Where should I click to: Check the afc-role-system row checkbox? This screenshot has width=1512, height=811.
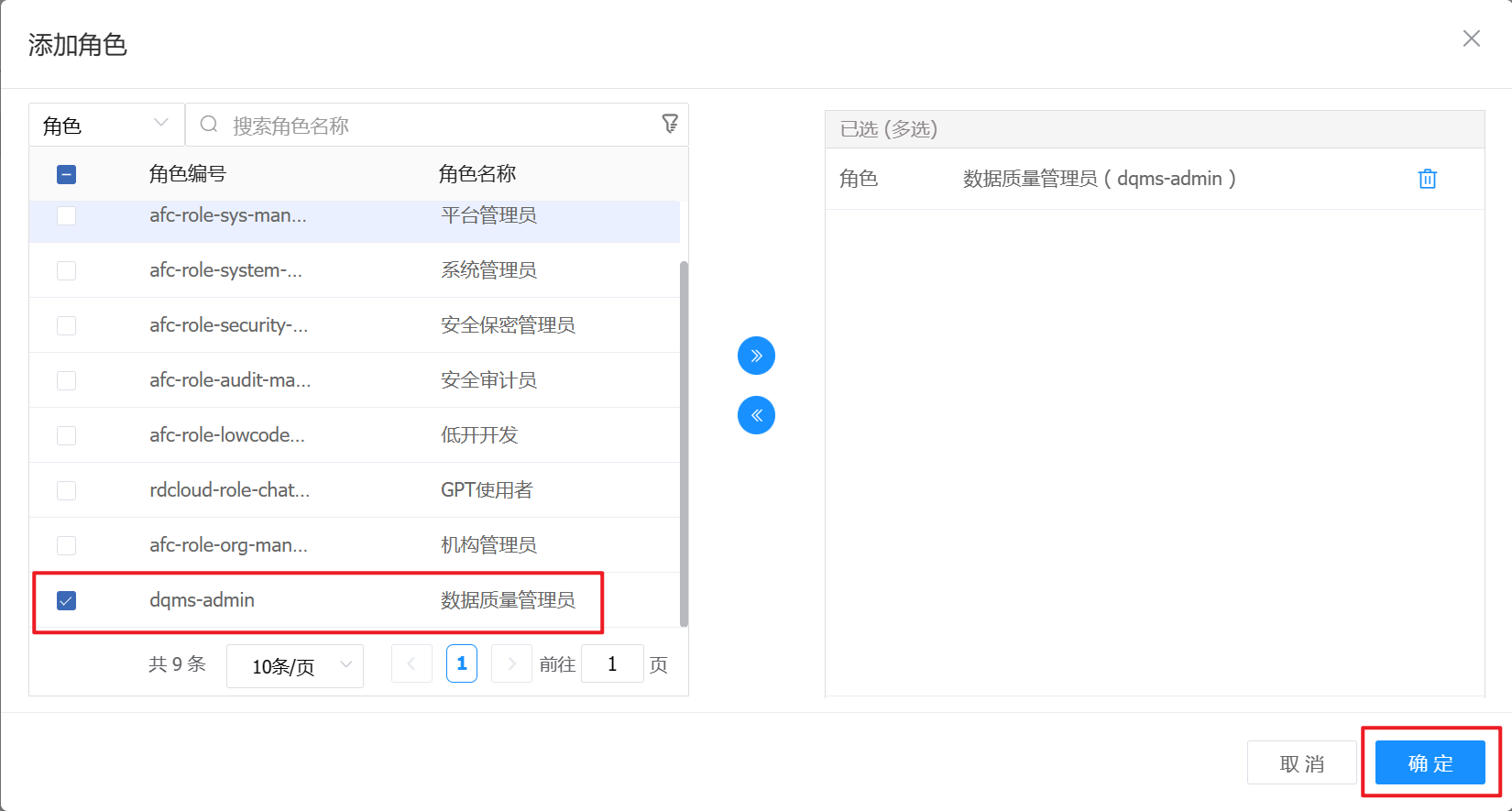(66, 270)
